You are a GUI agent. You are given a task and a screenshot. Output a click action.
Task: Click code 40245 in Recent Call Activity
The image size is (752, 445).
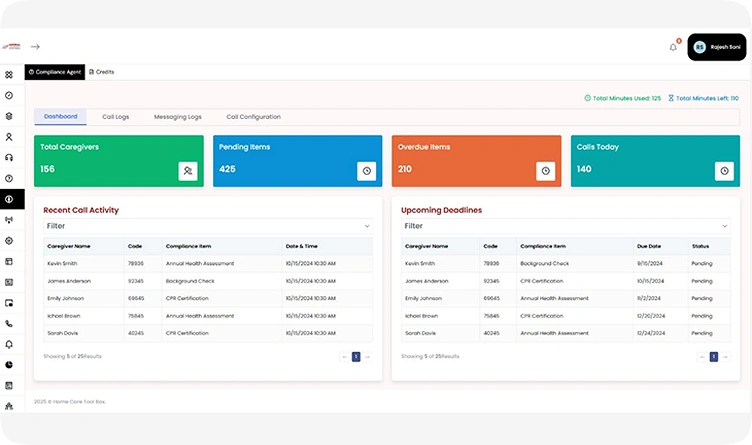[x=136, y=333]
